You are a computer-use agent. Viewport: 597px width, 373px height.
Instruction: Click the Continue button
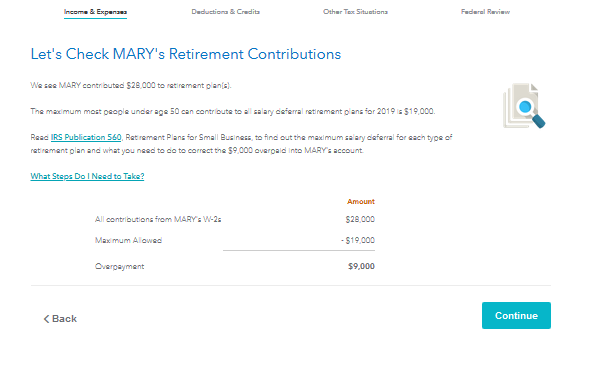click(516, 316)
